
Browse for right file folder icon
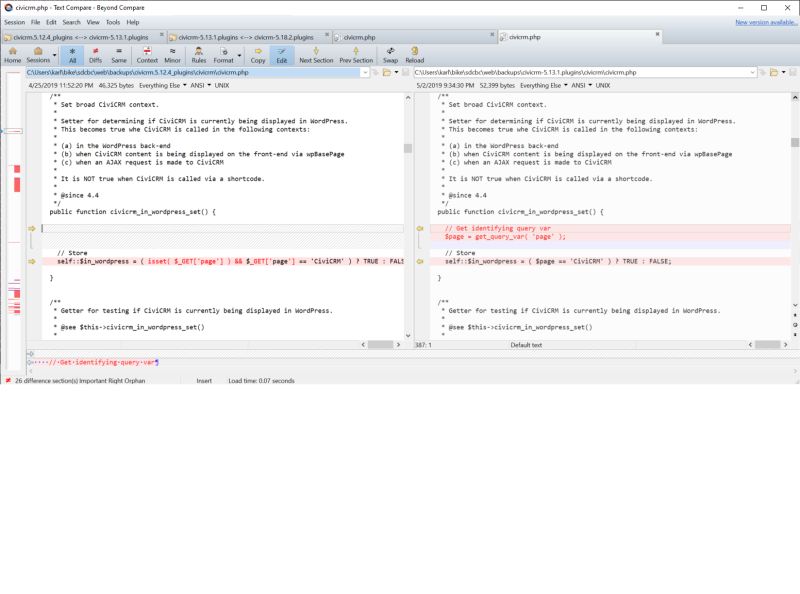pyautogui.click(x=774, y=72)
